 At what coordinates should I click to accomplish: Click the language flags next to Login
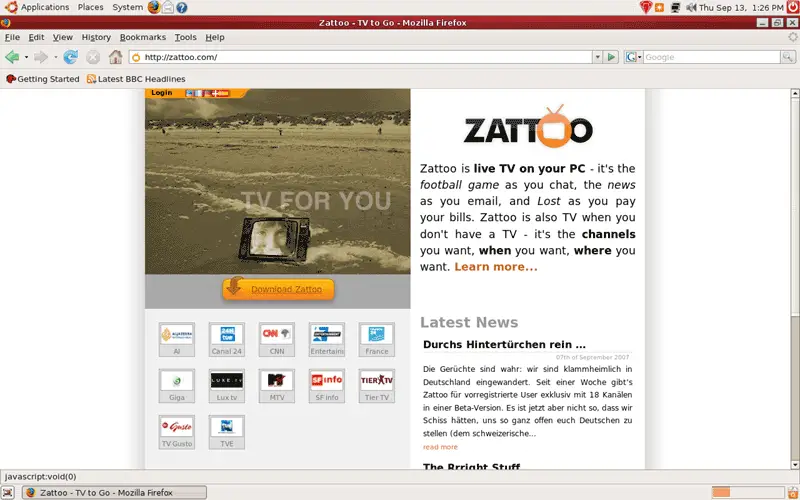208,93
